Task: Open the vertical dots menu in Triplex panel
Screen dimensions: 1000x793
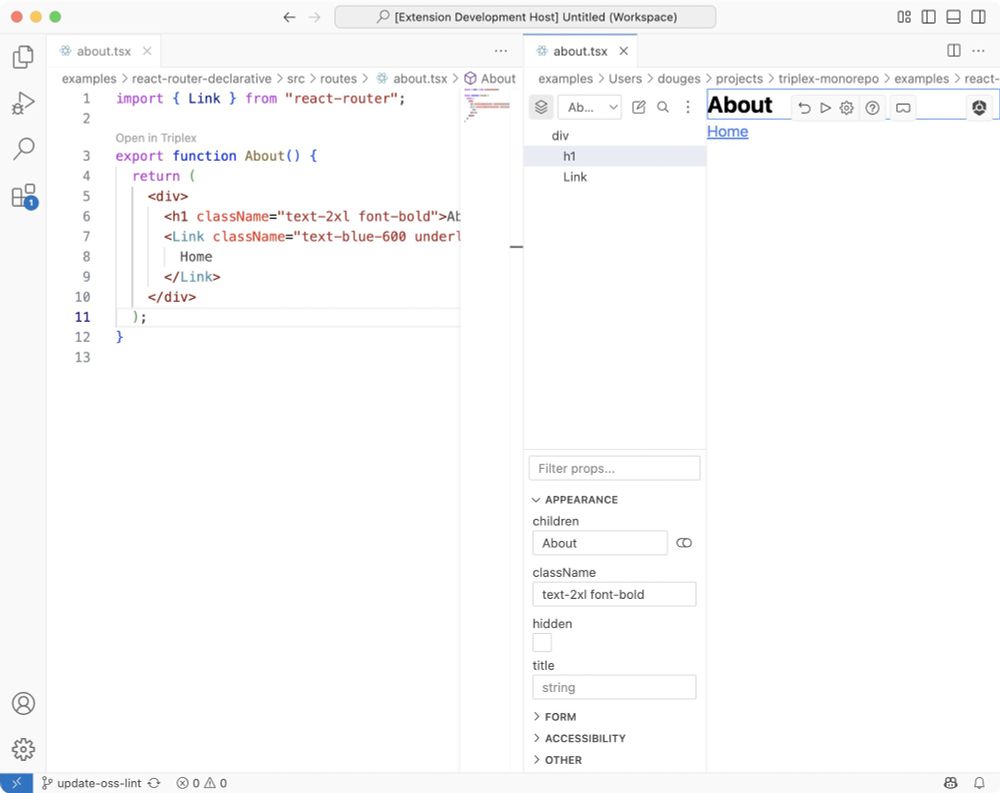Action: [688, 107]
